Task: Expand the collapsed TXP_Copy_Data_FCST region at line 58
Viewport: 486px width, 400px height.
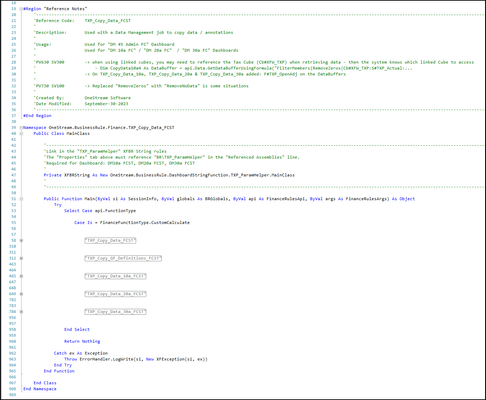Action: 21,240
